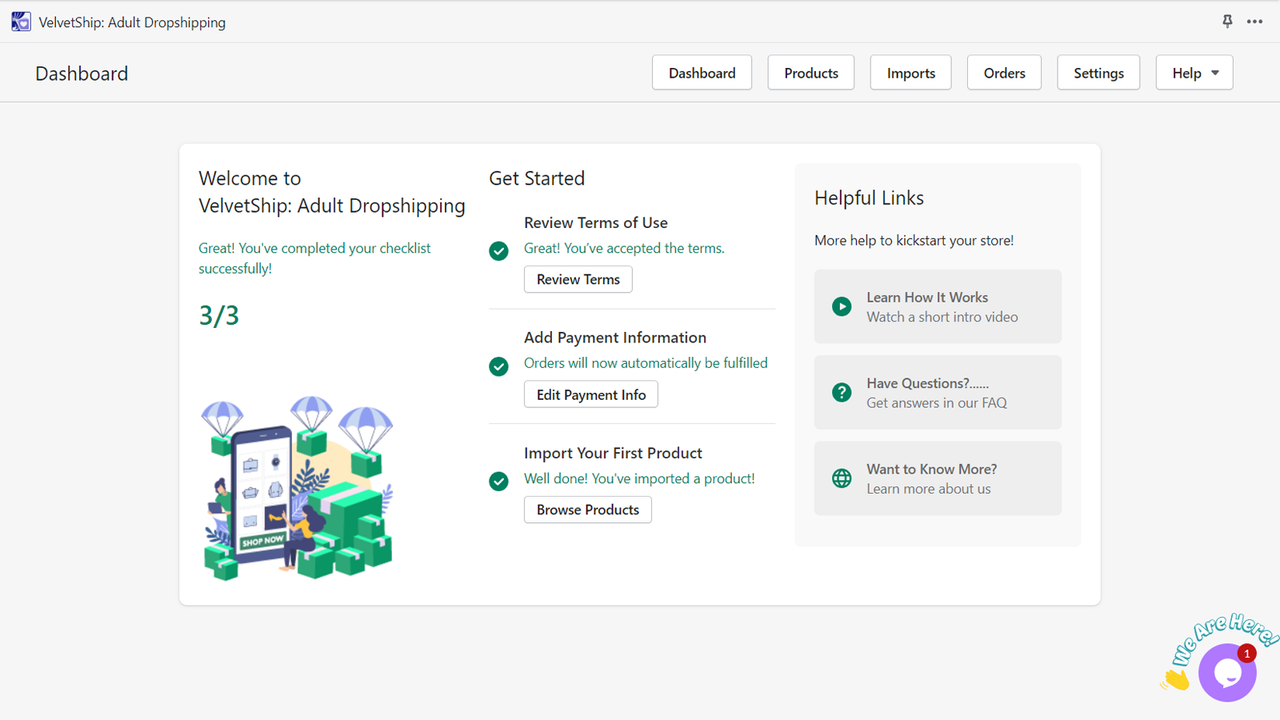
Task: Click the question mark icon in Have Questions card
Action: (x=841, y=392)
